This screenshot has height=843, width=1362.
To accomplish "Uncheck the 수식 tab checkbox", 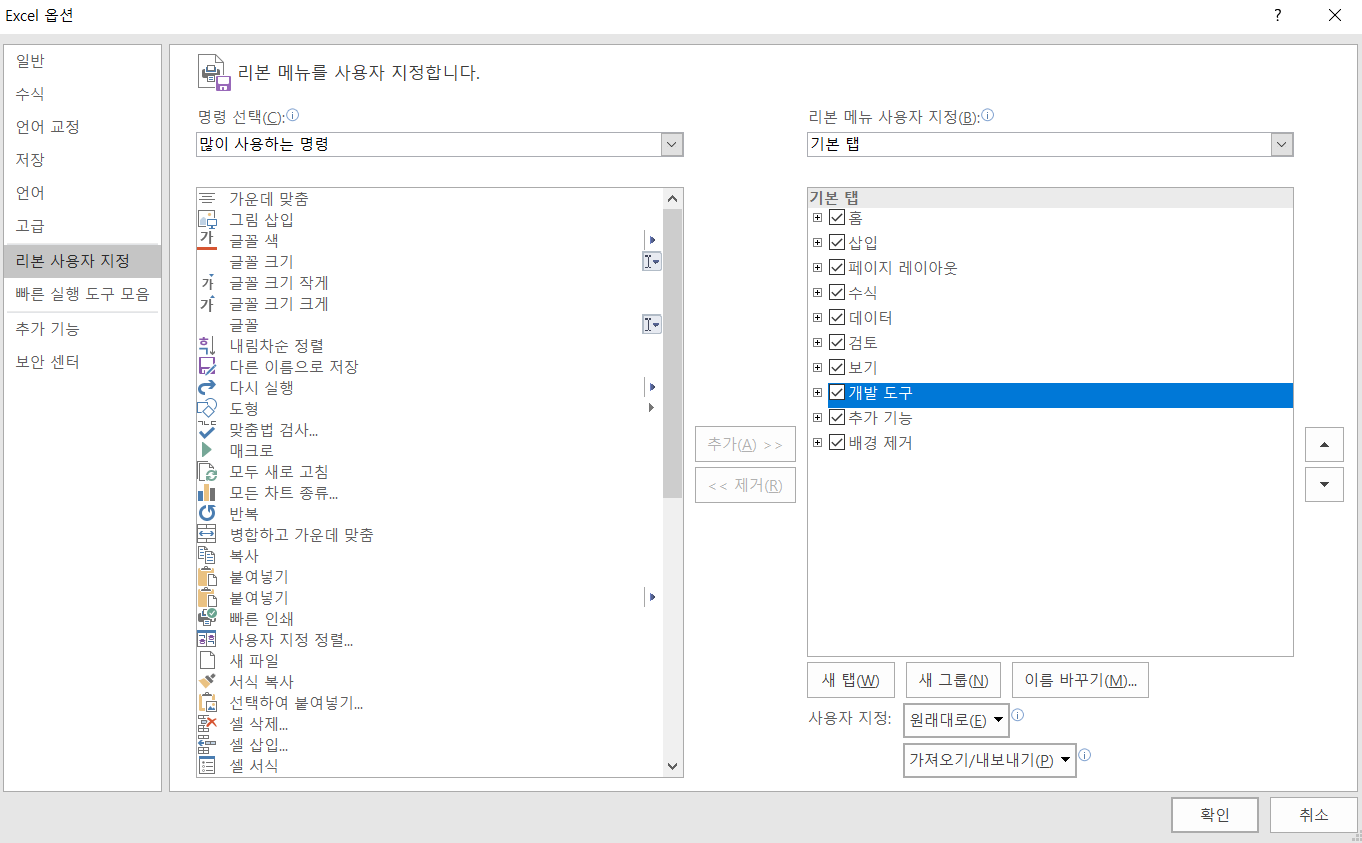I will pos(837,292).
